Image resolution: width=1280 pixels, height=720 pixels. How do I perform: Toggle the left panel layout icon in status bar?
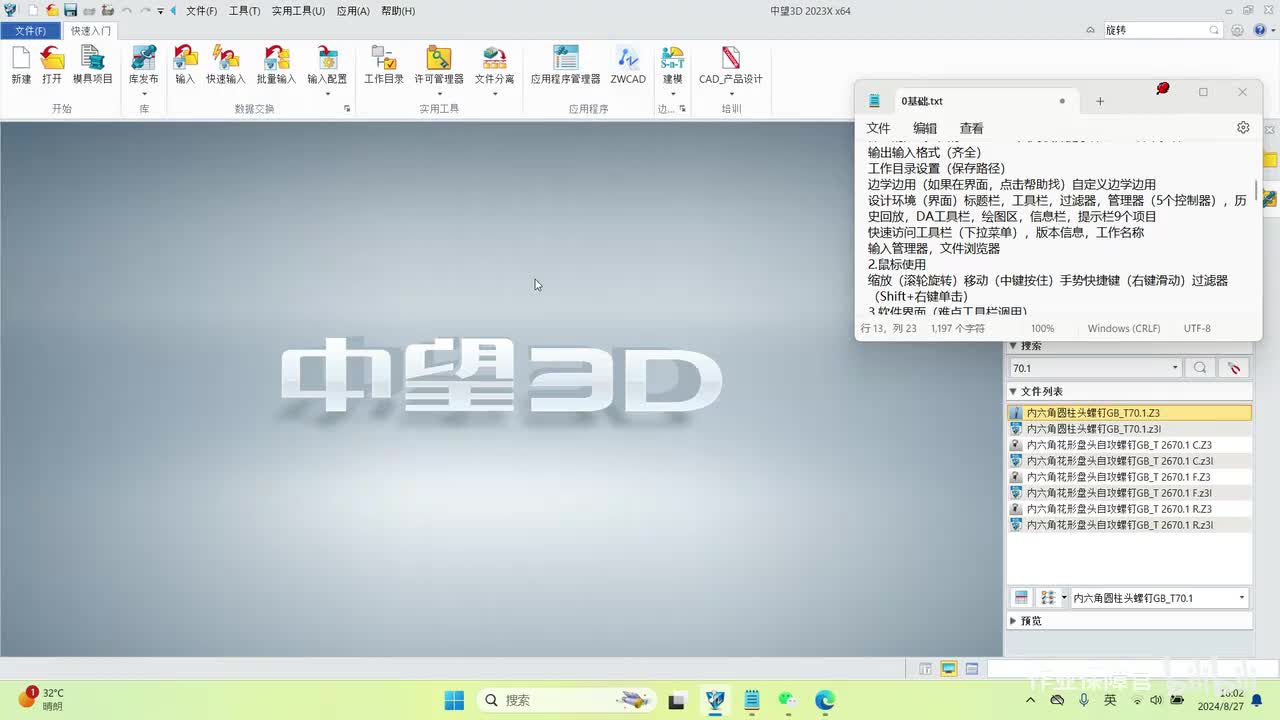(925, 669)
